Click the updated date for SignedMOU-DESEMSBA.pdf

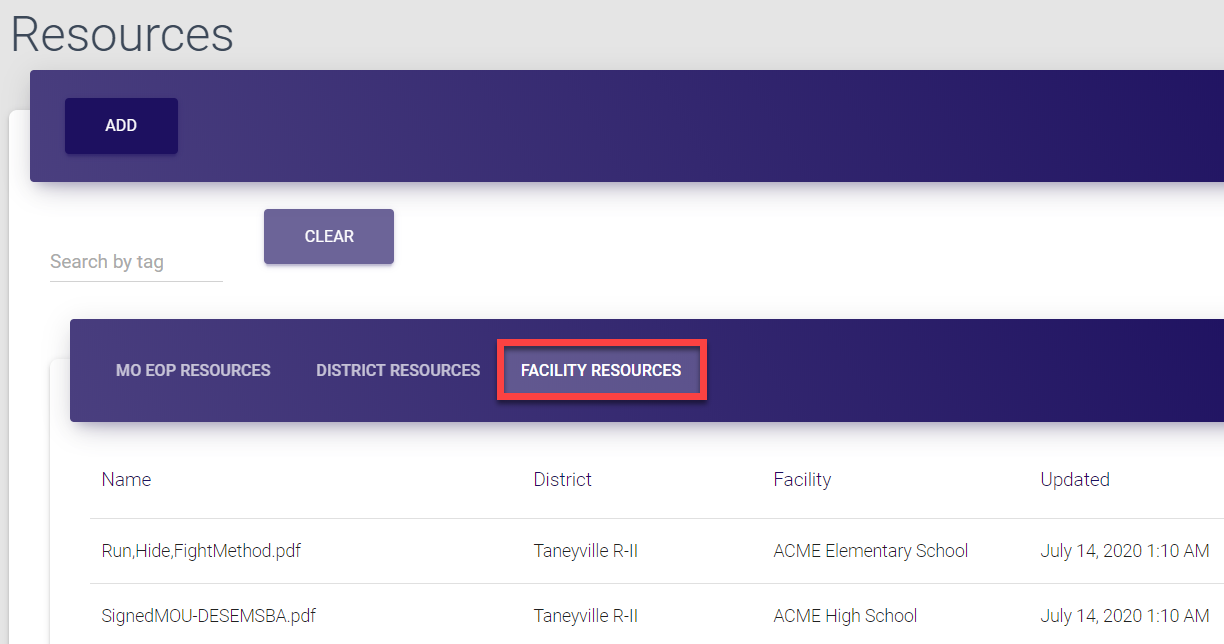tap(1124, 616)
